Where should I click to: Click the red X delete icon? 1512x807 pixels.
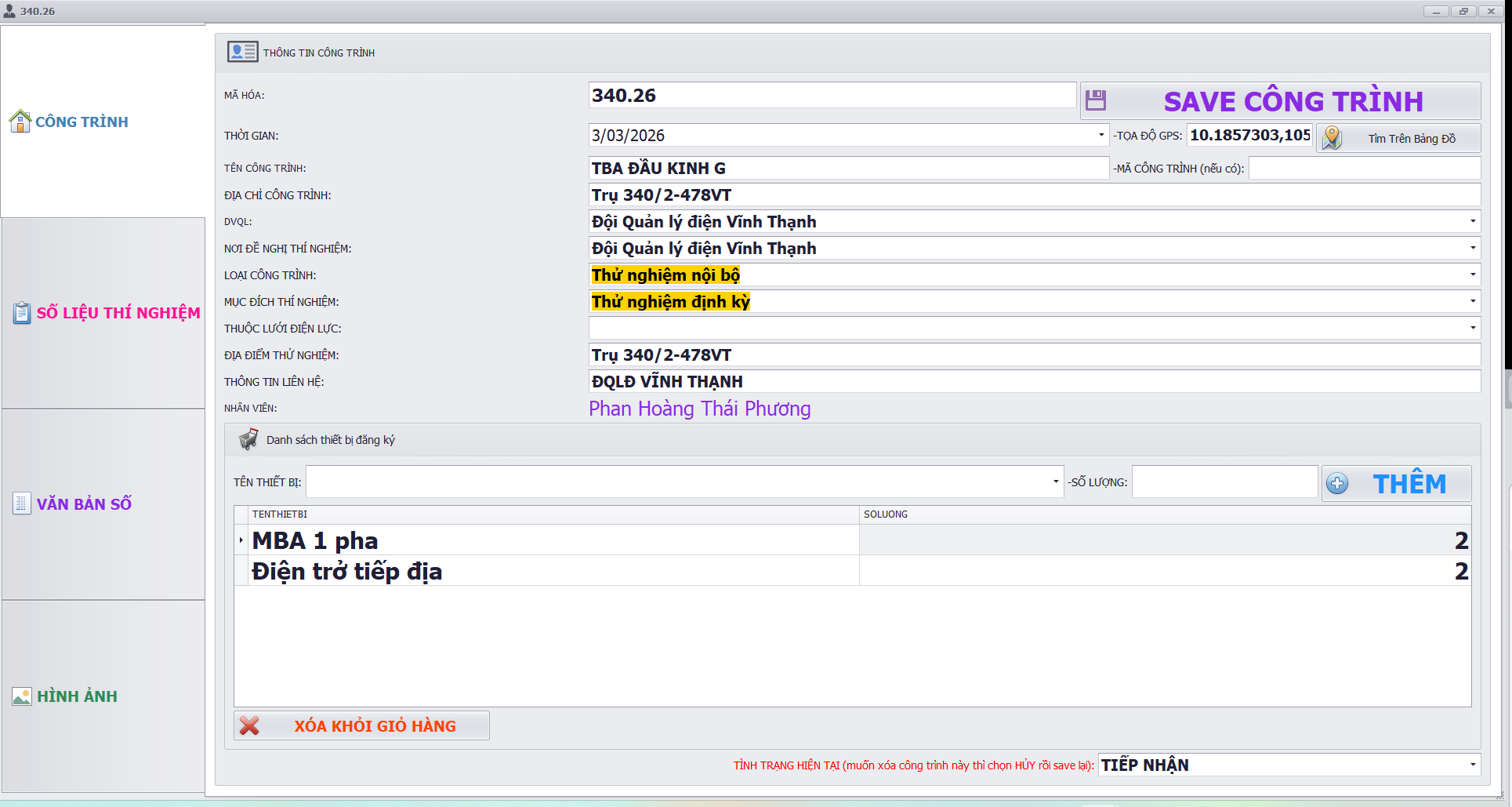coord(249,725)
